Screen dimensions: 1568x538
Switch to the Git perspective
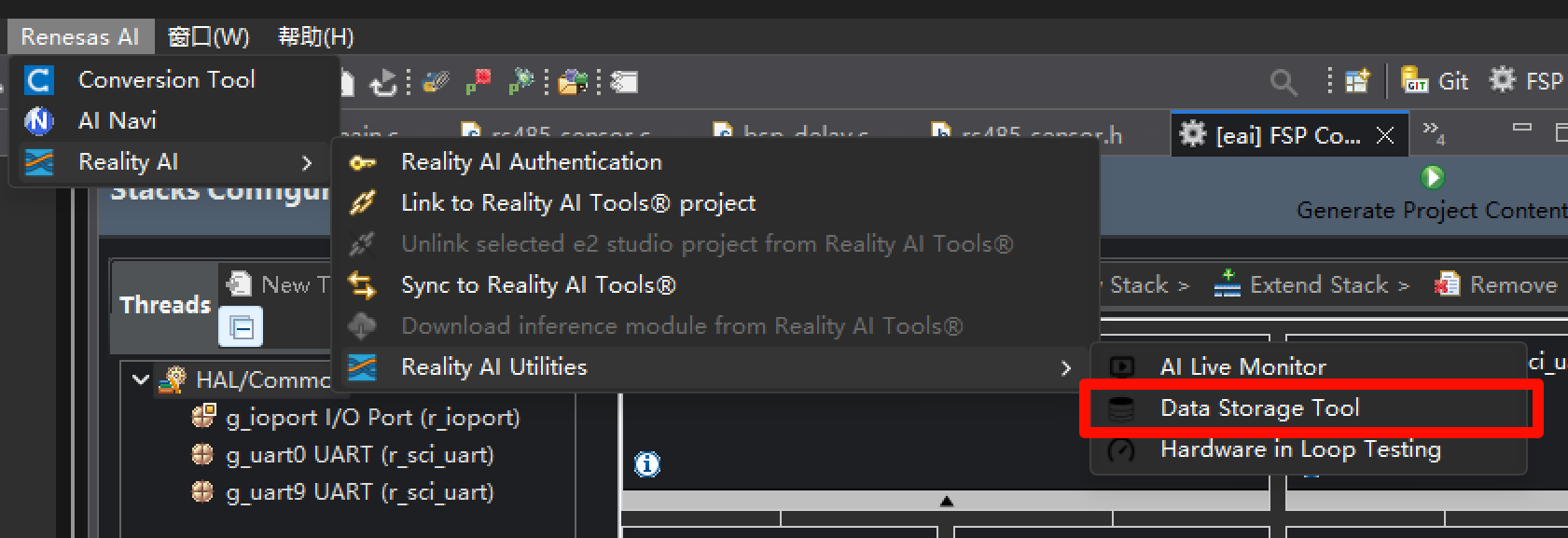pos(1435,81)
